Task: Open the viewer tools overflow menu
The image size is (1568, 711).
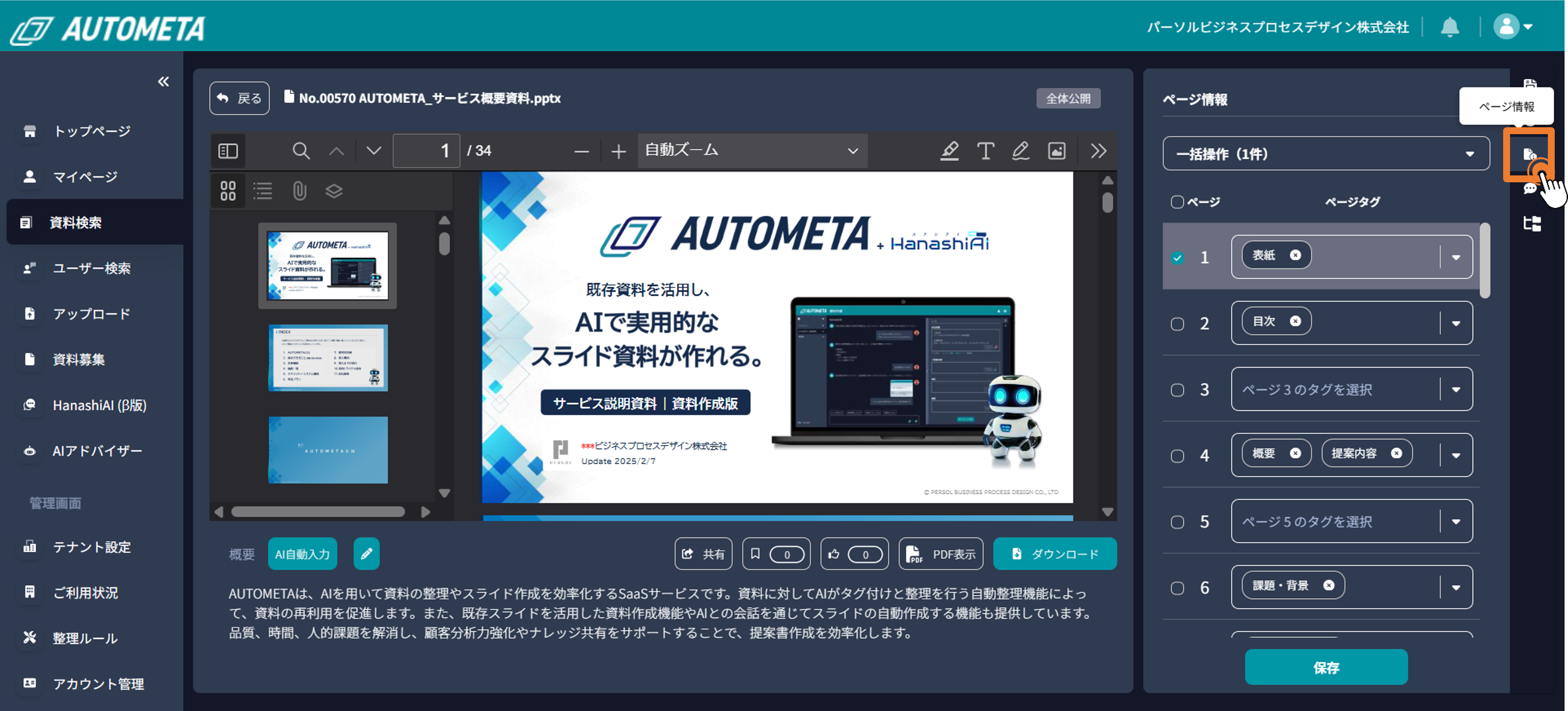Action: click(x=1099, y=150)
